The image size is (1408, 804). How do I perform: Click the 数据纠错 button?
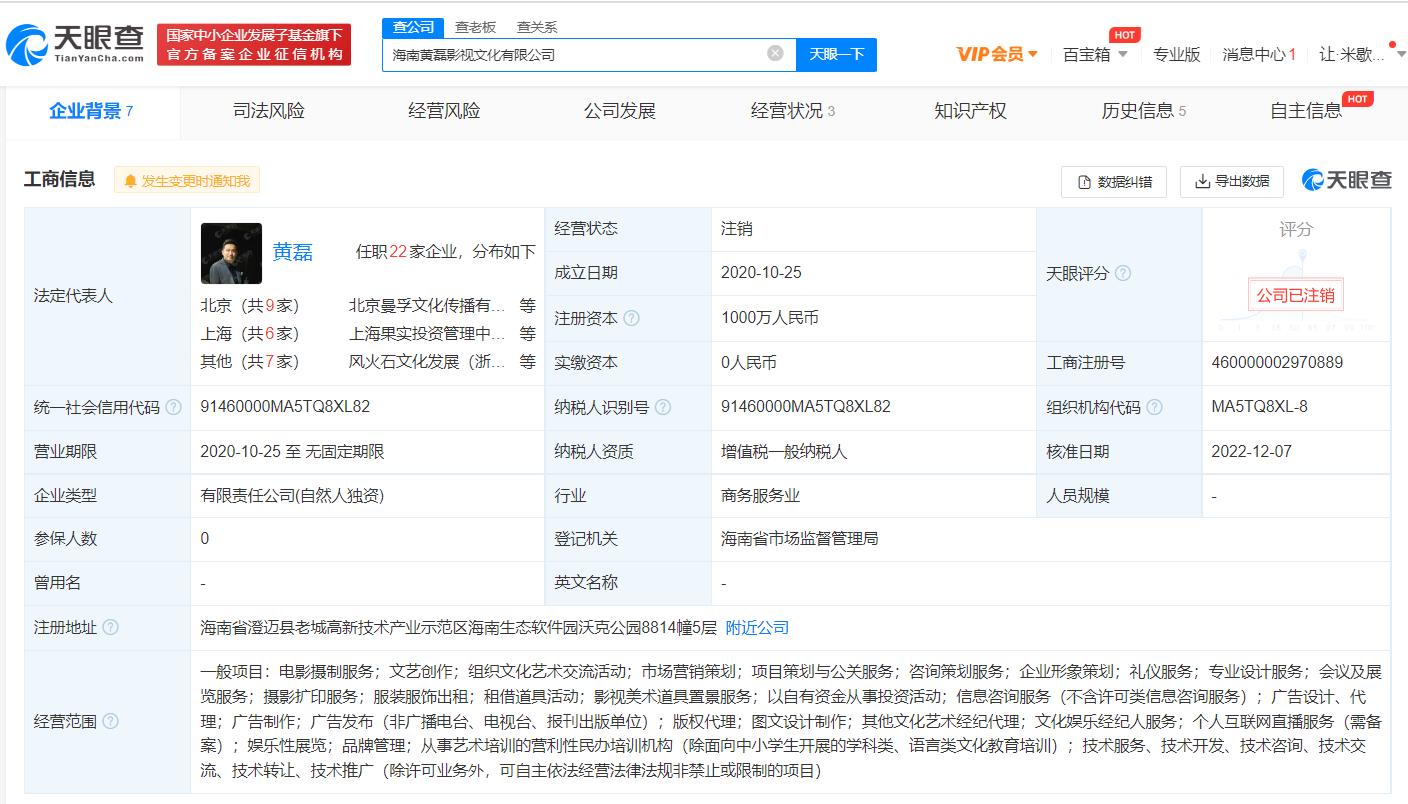tap(1114, 181)
